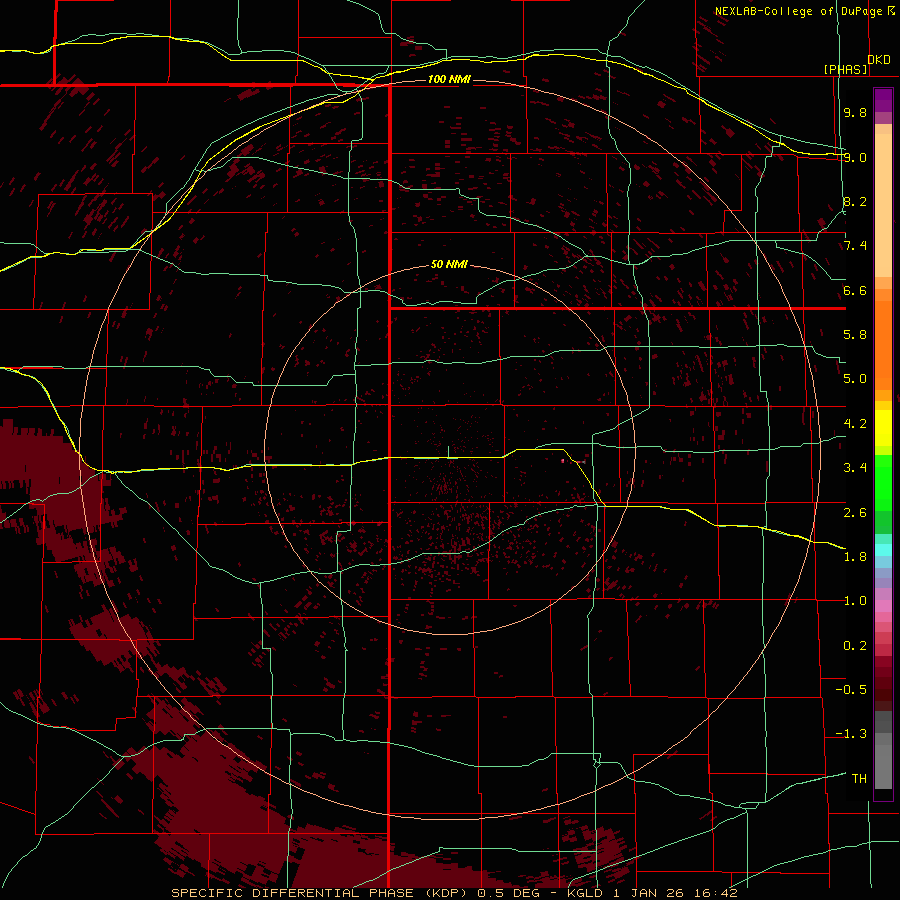Select the -1.3 scale value
Image resolution: width=900 pixels, height=900 pixels.
click(x=851, y=734)
